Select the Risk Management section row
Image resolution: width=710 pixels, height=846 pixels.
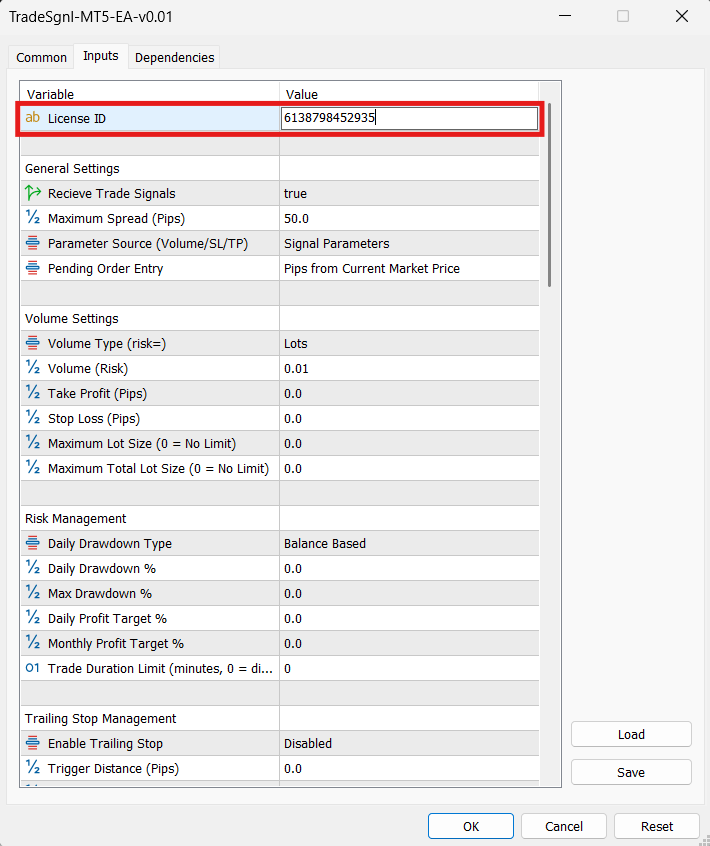click(x=279, y=518)
